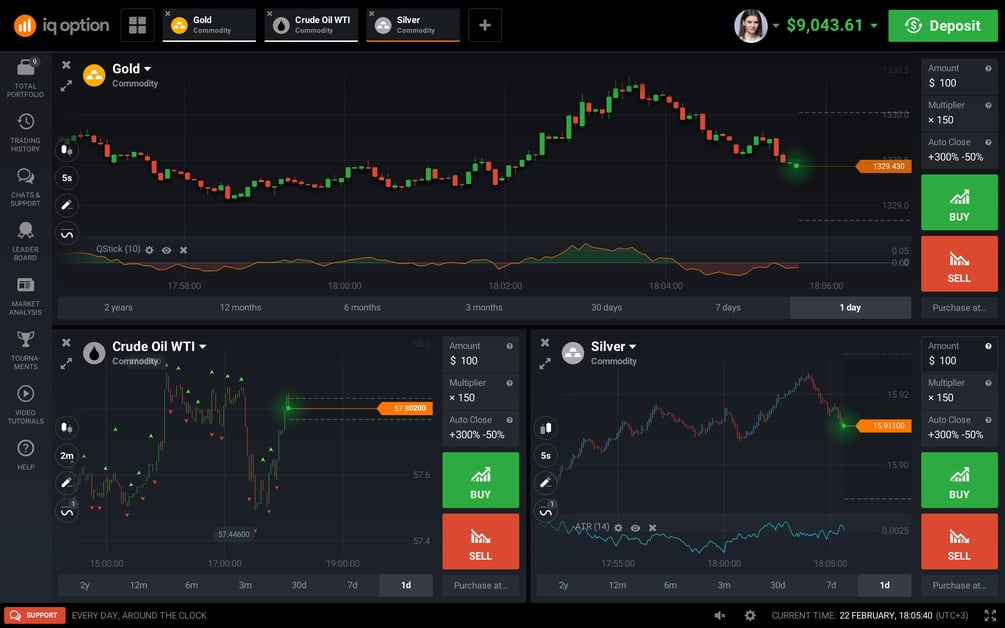
Task: Click the chart type icon on Gold chart
Action: pyautogui.click(x=67, y=151)
